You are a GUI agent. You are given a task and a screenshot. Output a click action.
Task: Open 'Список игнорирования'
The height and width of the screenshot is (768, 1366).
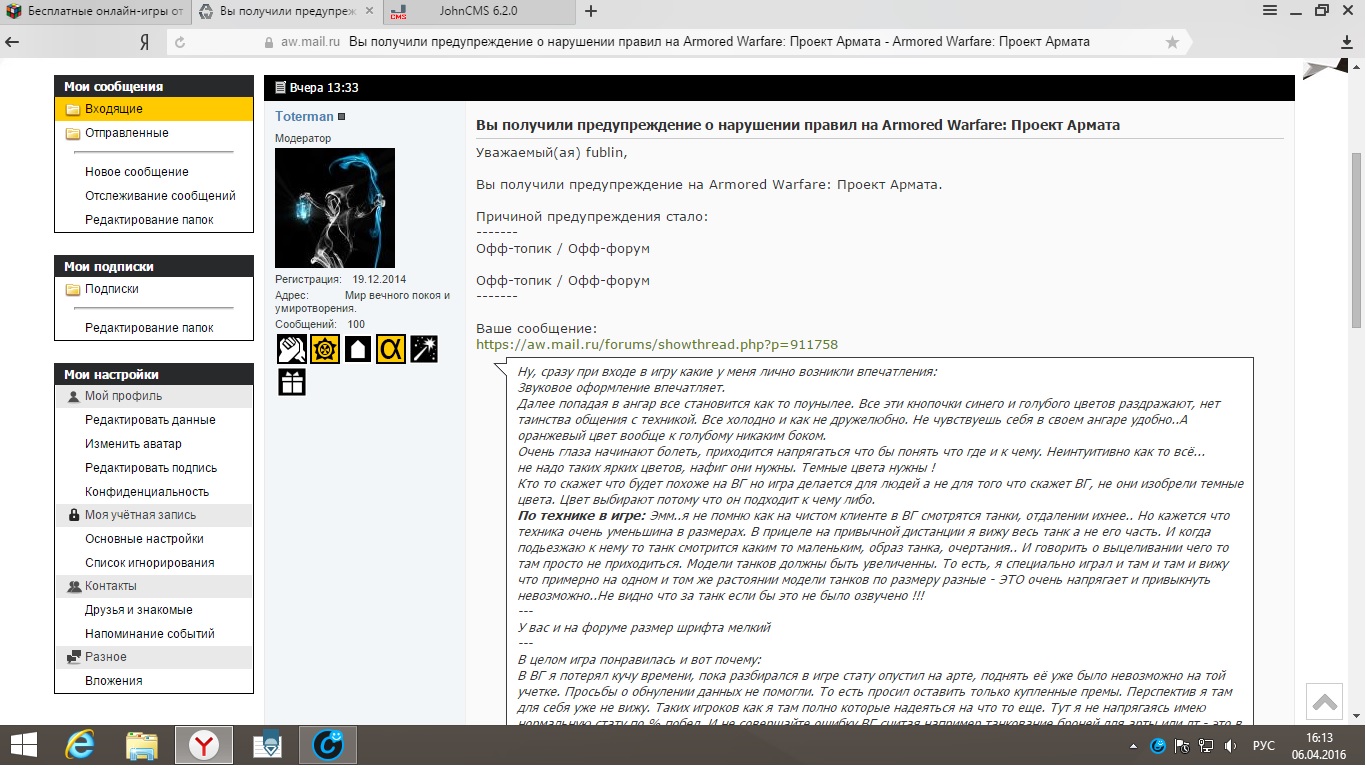click(149, 563)
